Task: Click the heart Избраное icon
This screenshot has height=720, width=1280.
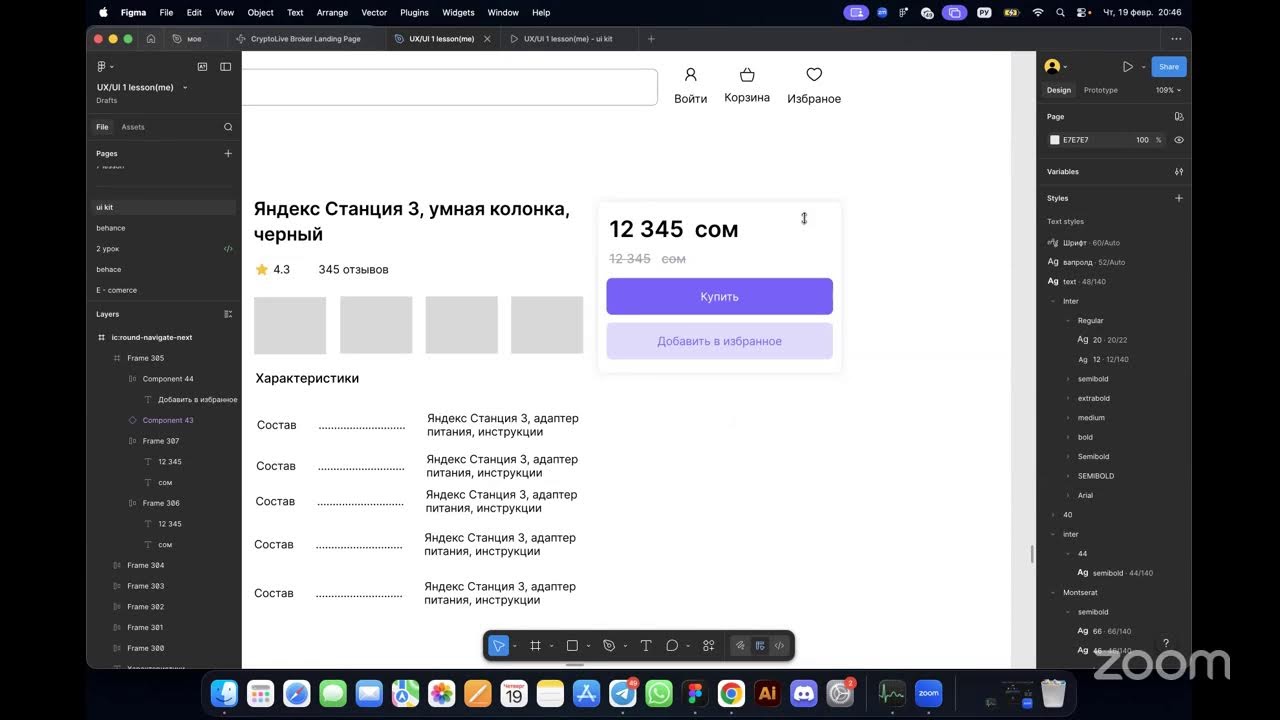Action: (814, 74)
